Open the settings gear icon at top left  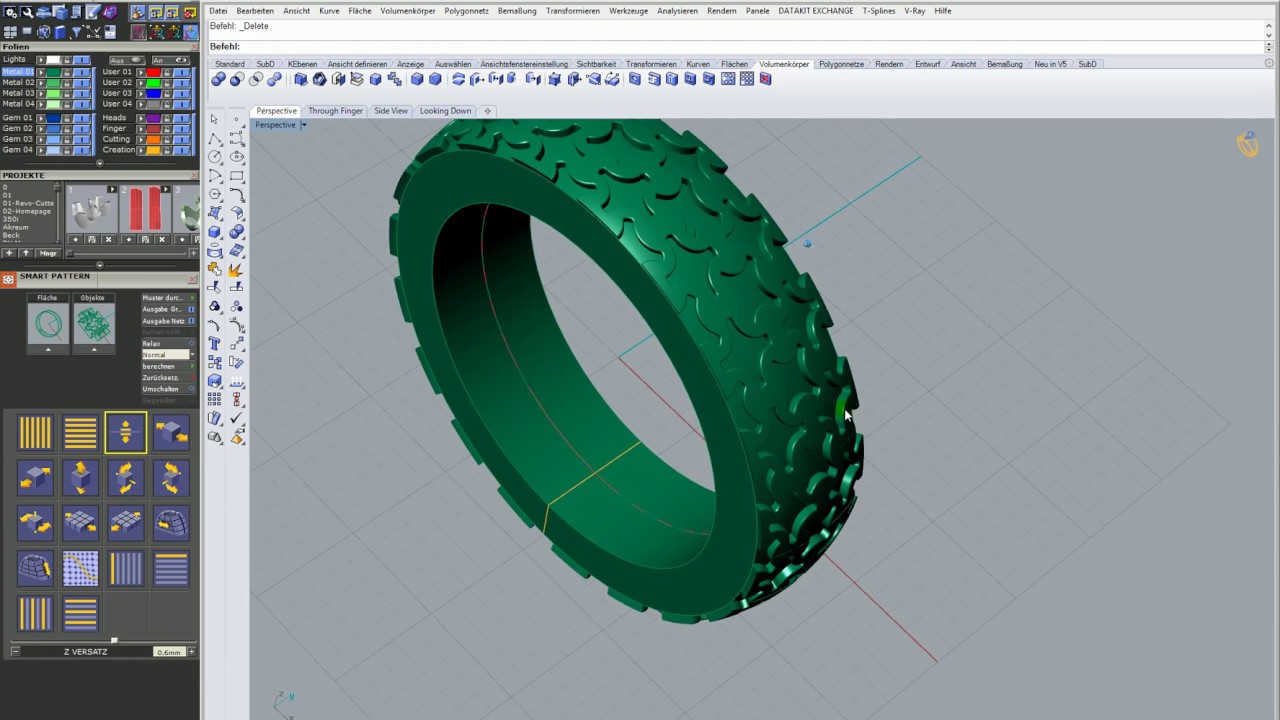point(10,12)
